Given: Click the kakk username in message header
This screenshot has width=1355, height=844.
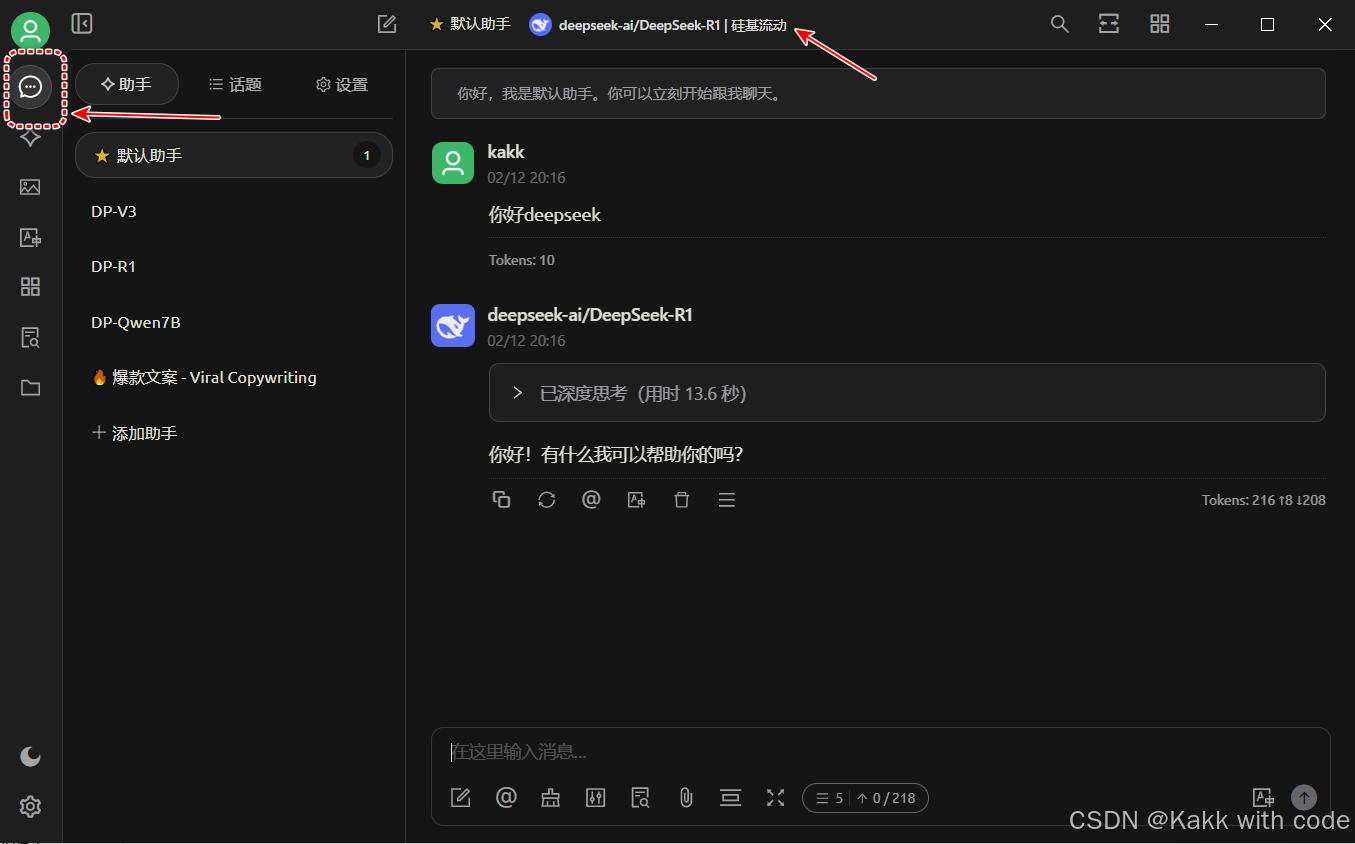Looking at the screenshot, I should point(506,152).
